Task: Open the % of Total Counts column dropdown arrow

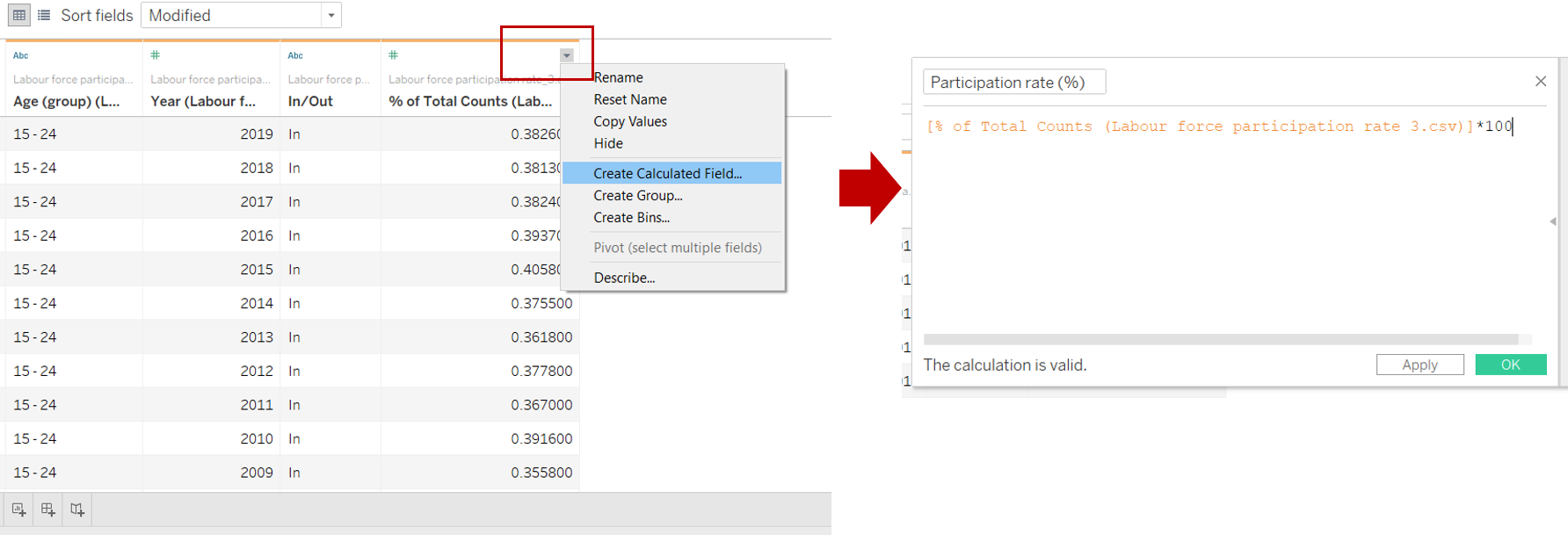Action: point(567,55)
